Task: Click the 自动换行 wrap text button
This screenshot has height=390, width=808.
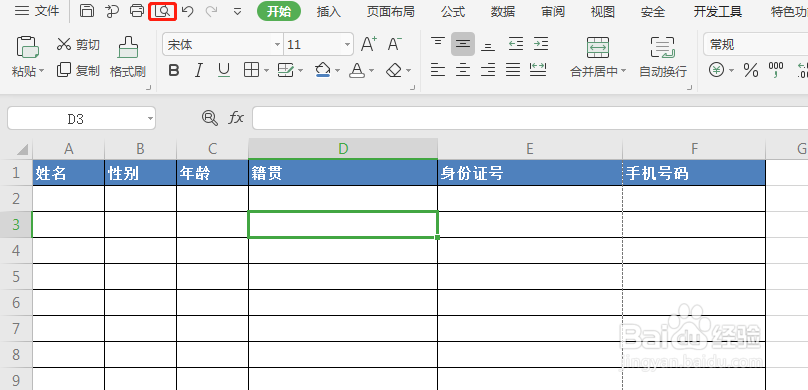Action: tap(663, 57)
